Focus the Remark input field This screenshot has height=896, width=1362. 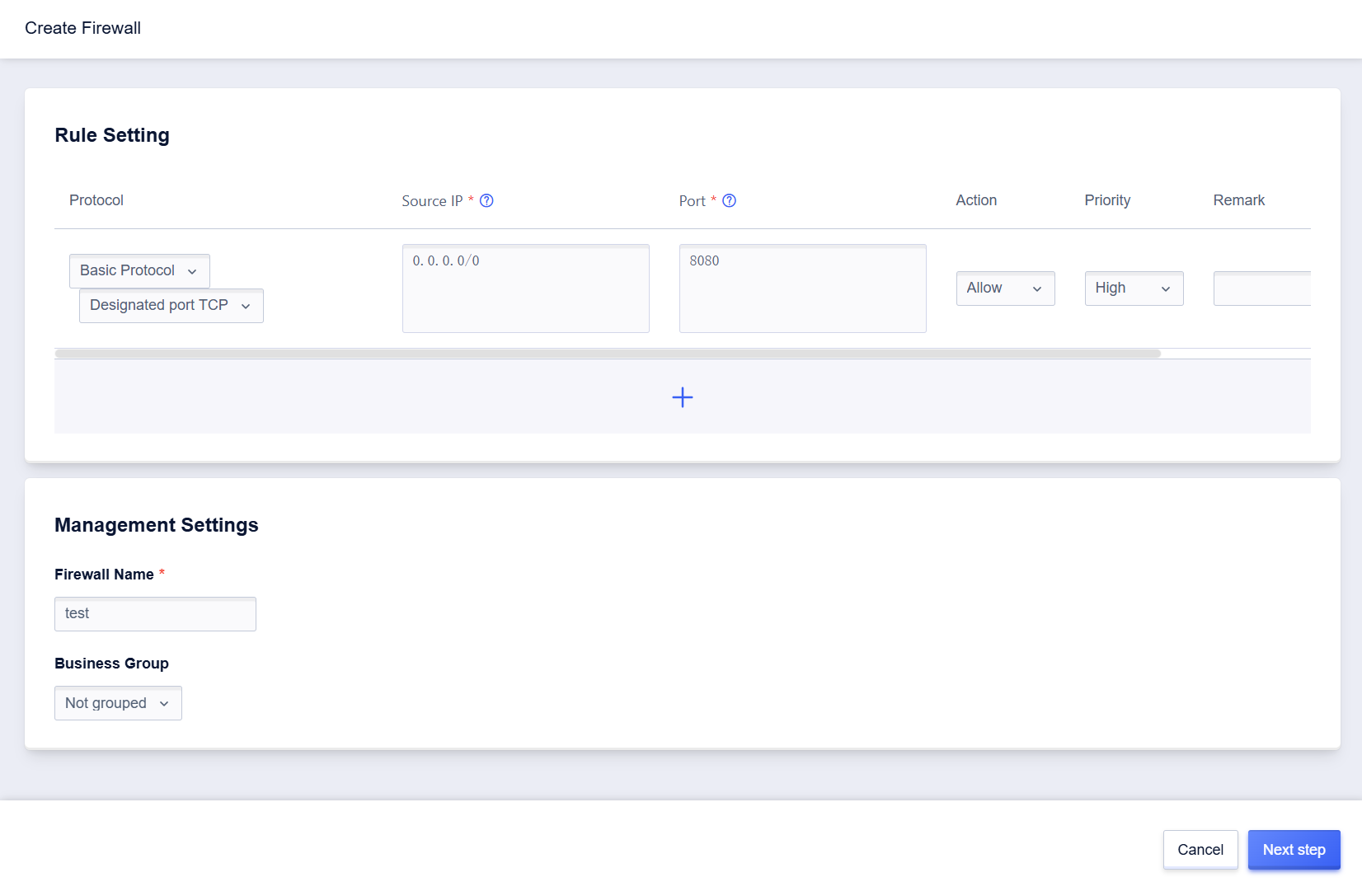(1262, 289)
